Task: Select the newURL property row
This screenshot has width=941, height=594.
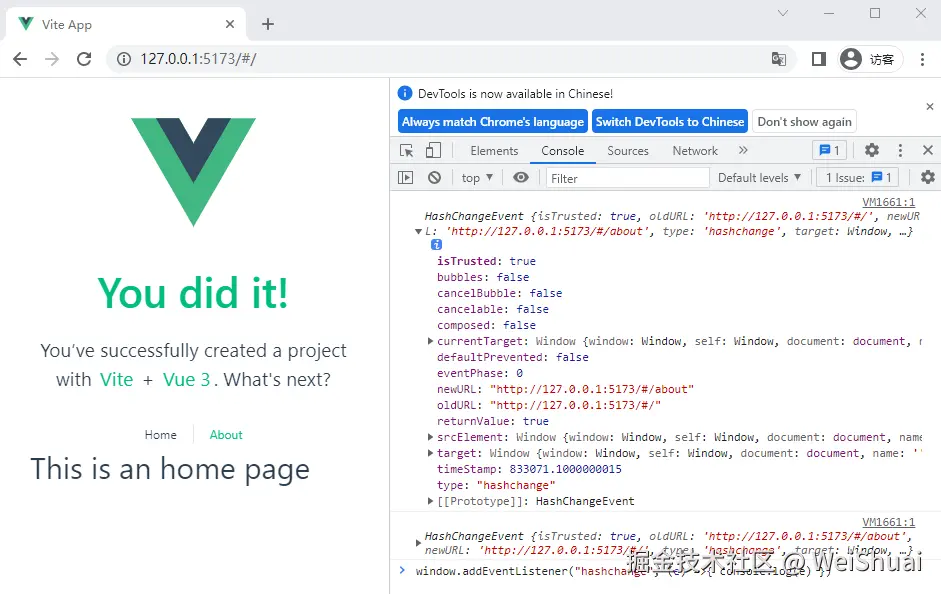Action: tap(565, 389)
